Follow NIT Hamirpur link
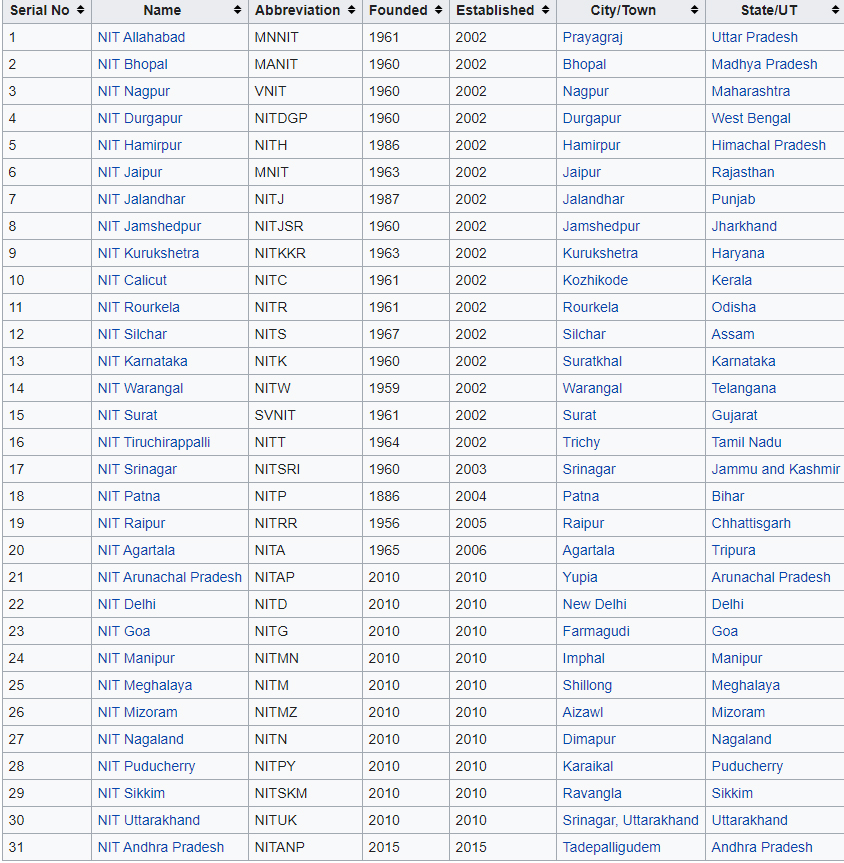 [140, 145]
